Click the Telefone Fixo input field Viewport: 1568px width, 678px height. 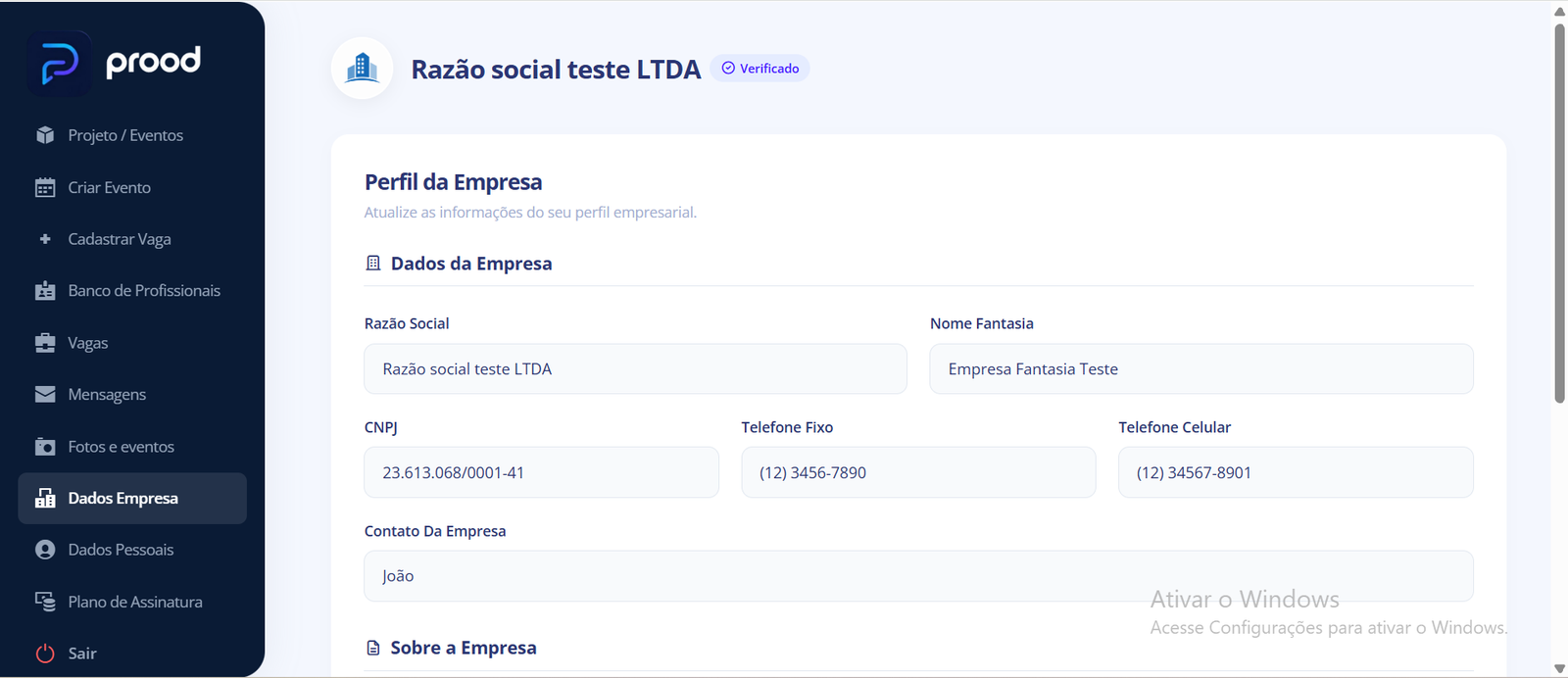(x=918, y=472)
